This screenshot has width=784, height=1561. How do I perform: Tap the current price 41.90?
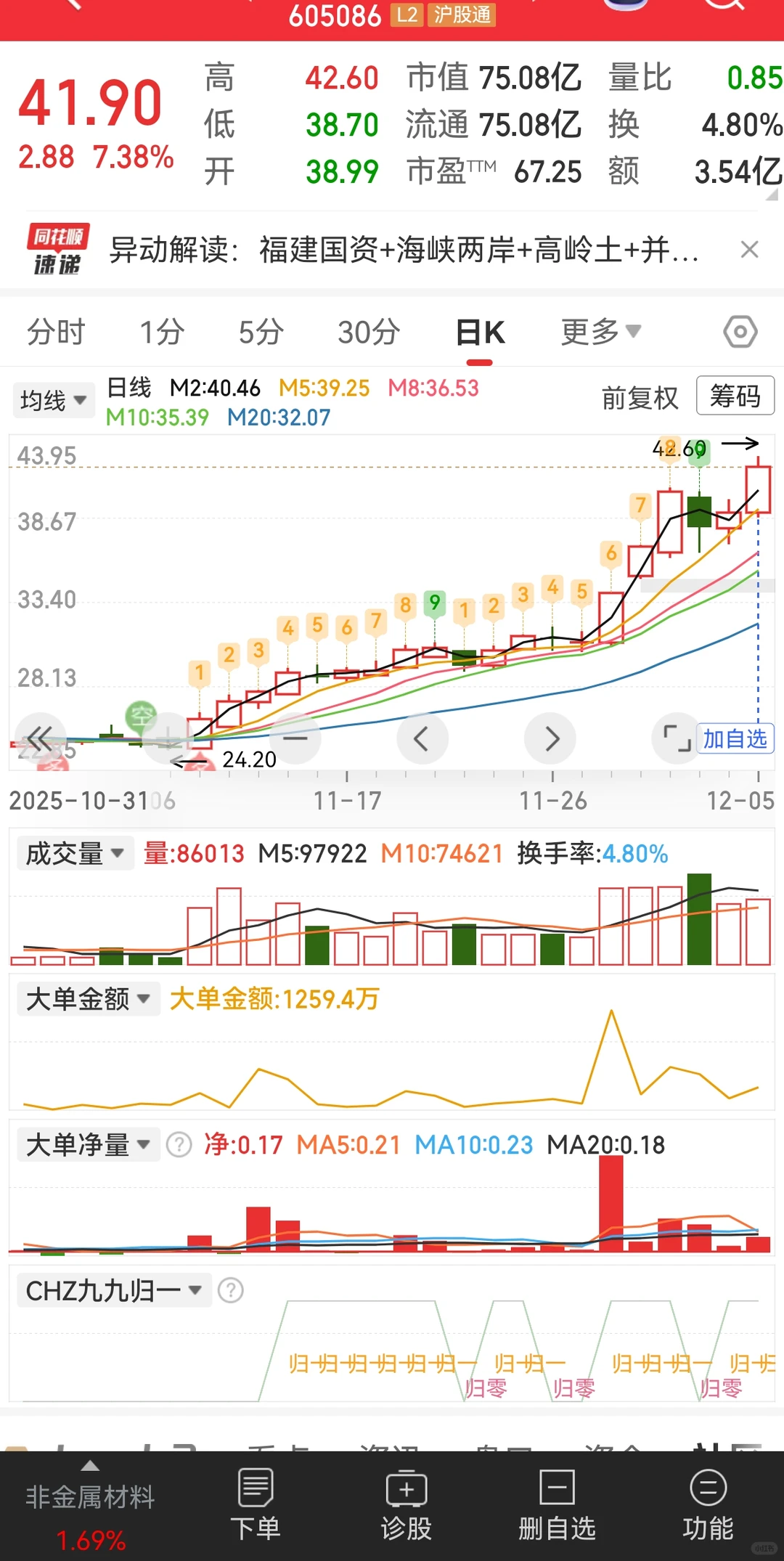90,102
